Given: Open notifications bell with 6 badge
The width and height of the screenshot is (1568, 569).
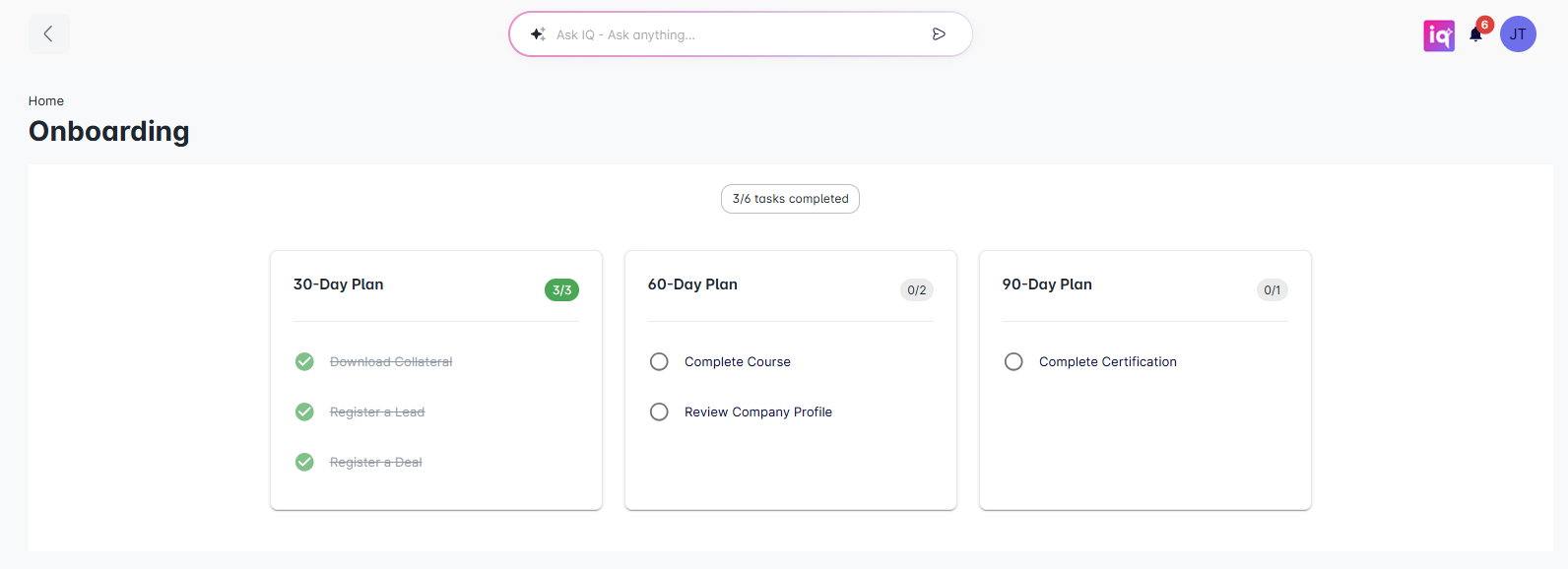Looking at the screenshot, I should [x=1475, y=34].
